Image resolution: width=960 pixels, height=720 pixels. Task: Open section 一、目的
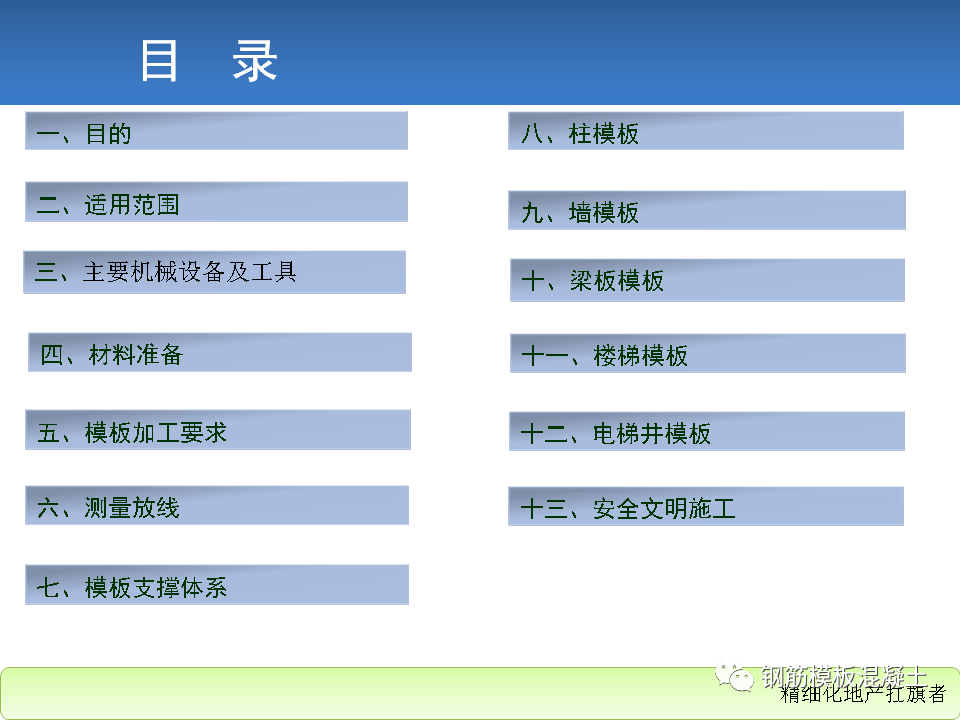click(x=216, y=131)
